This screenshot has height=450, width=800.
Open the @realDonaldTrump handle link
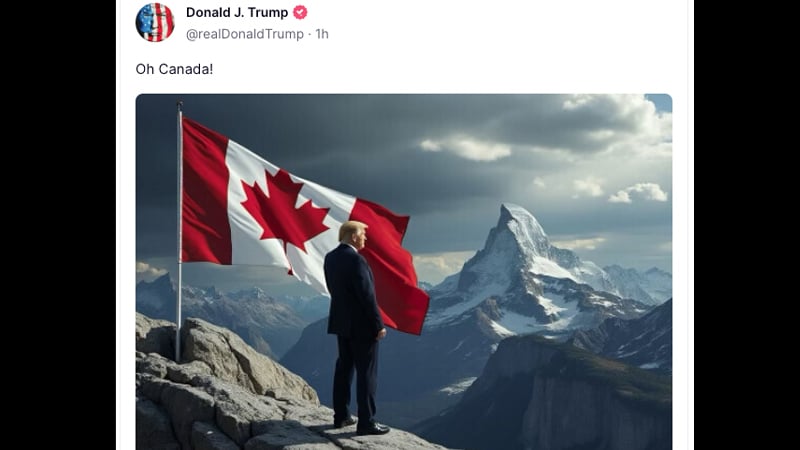click(x=245, y=34)
